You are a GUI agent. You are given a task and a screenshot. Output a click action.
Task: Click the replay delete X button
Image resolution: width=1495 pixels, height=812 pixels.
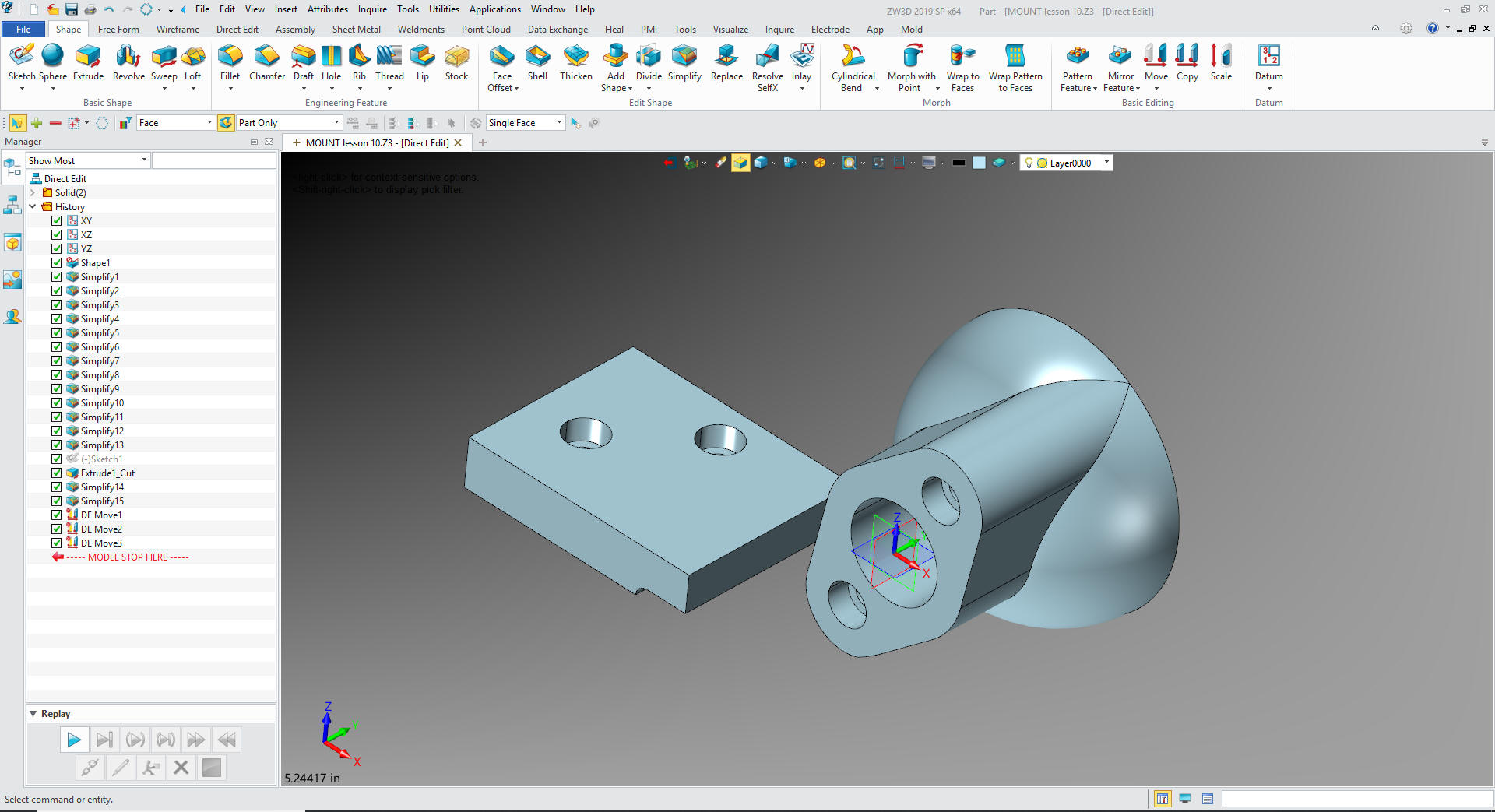181,768
